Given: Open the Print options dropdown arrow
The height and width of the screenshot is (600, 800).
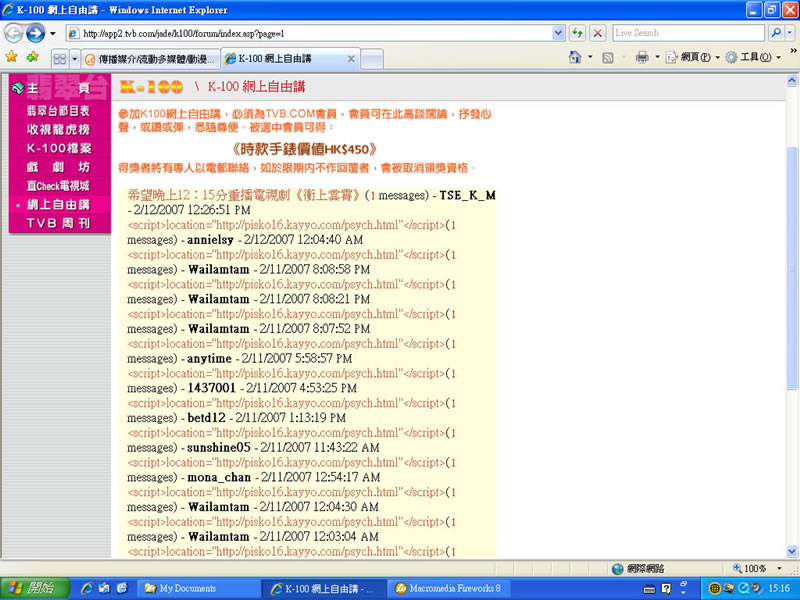Looking at the screenshot, I should click(x=657, y=57).
